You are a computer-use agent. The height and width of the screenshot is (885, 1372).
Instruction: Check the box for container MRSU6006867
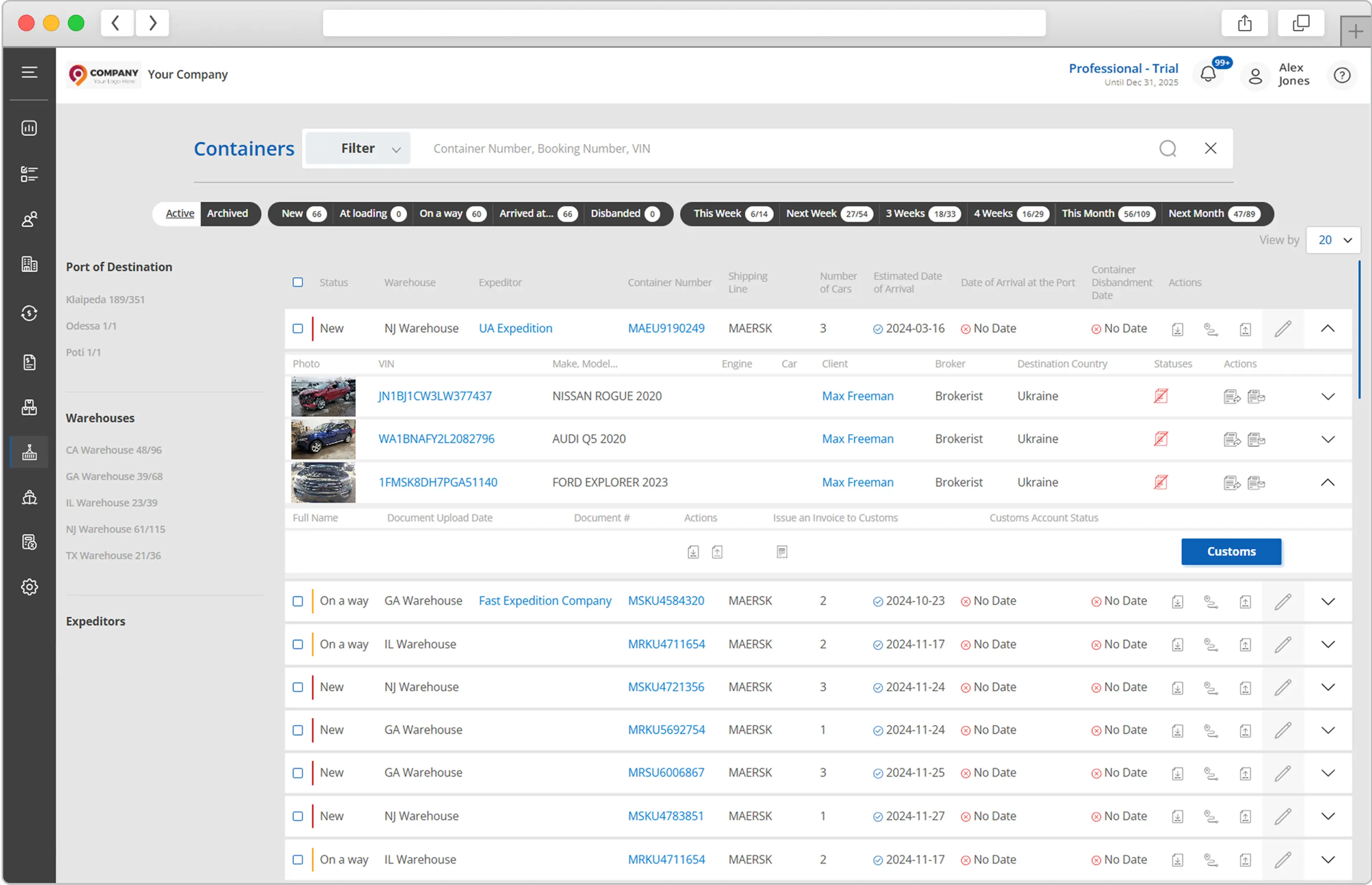coord(298,773)
